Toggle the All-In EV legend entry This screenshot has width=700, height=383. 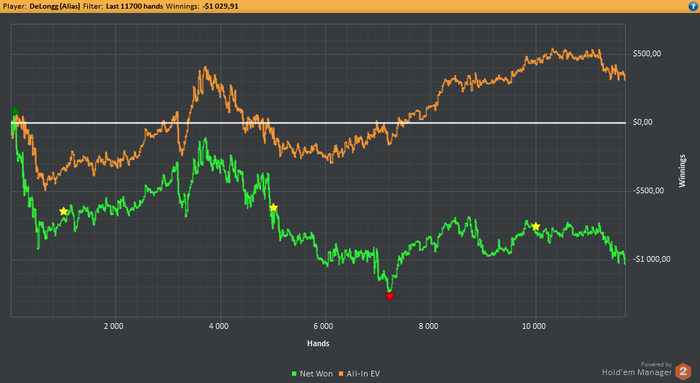359,374
